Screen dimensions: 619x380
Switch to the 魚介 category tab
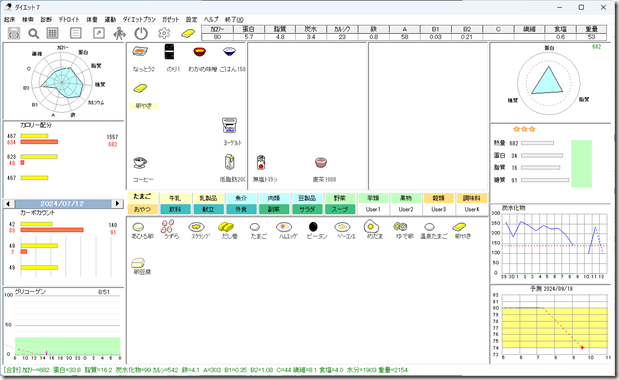[x=241, y=198]
